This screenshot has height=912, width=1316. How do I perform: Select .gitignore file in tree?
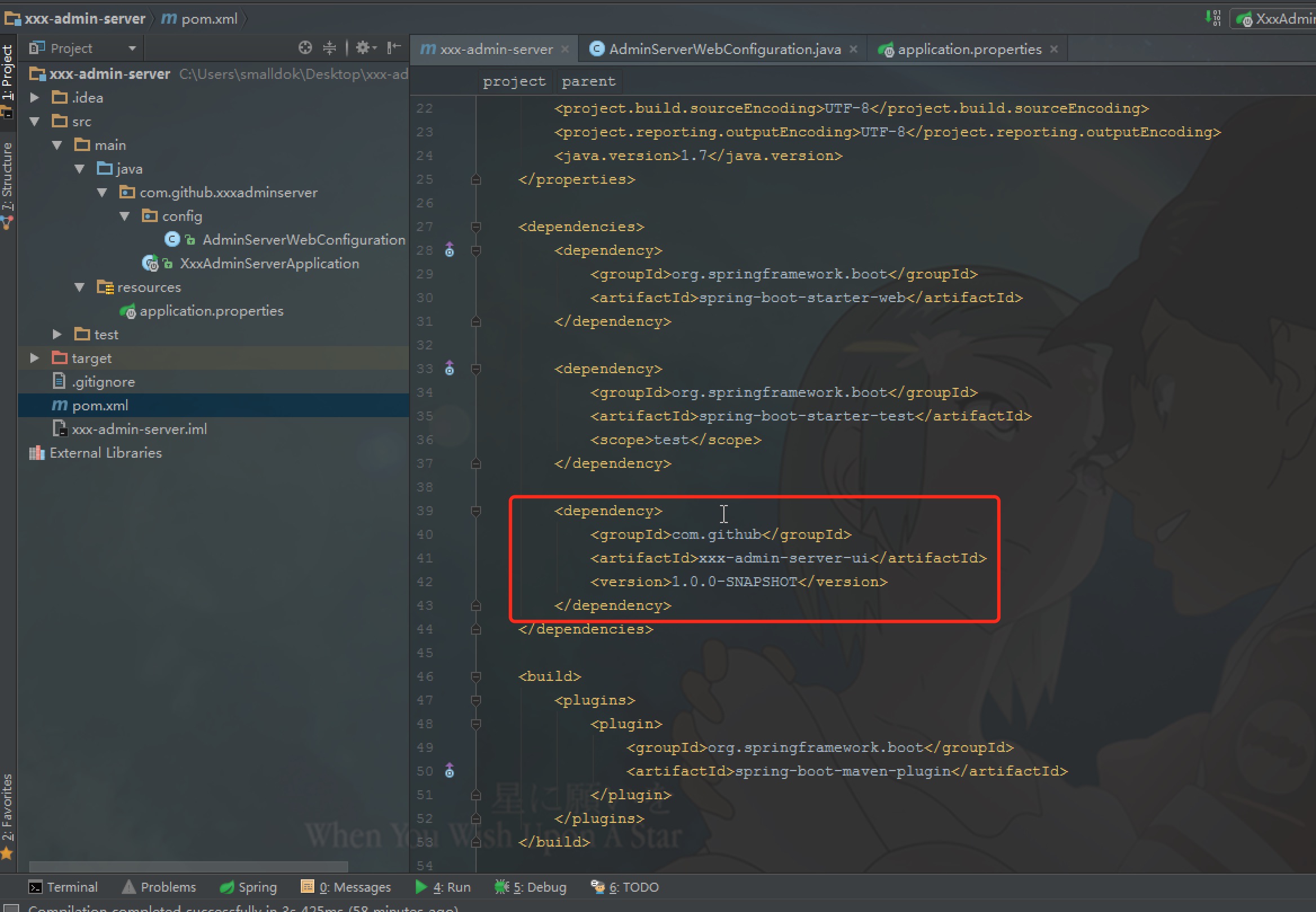point(94,382)
